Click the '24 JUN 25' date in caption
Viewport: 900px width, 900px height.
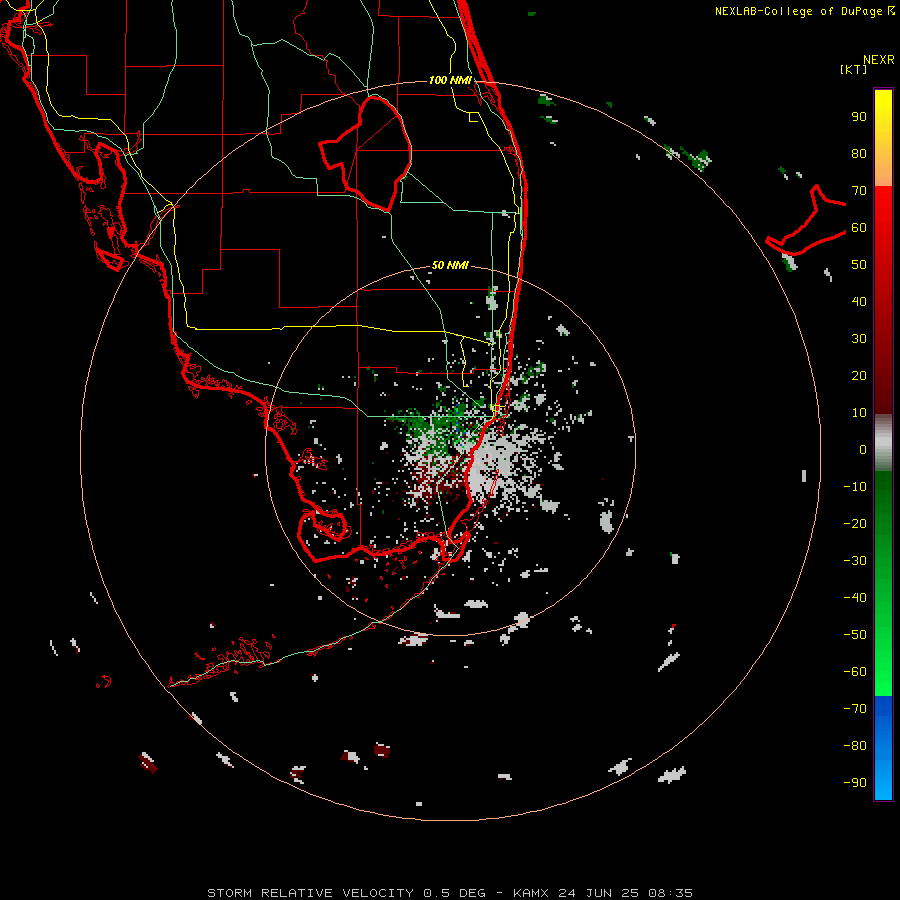[599, 893]
